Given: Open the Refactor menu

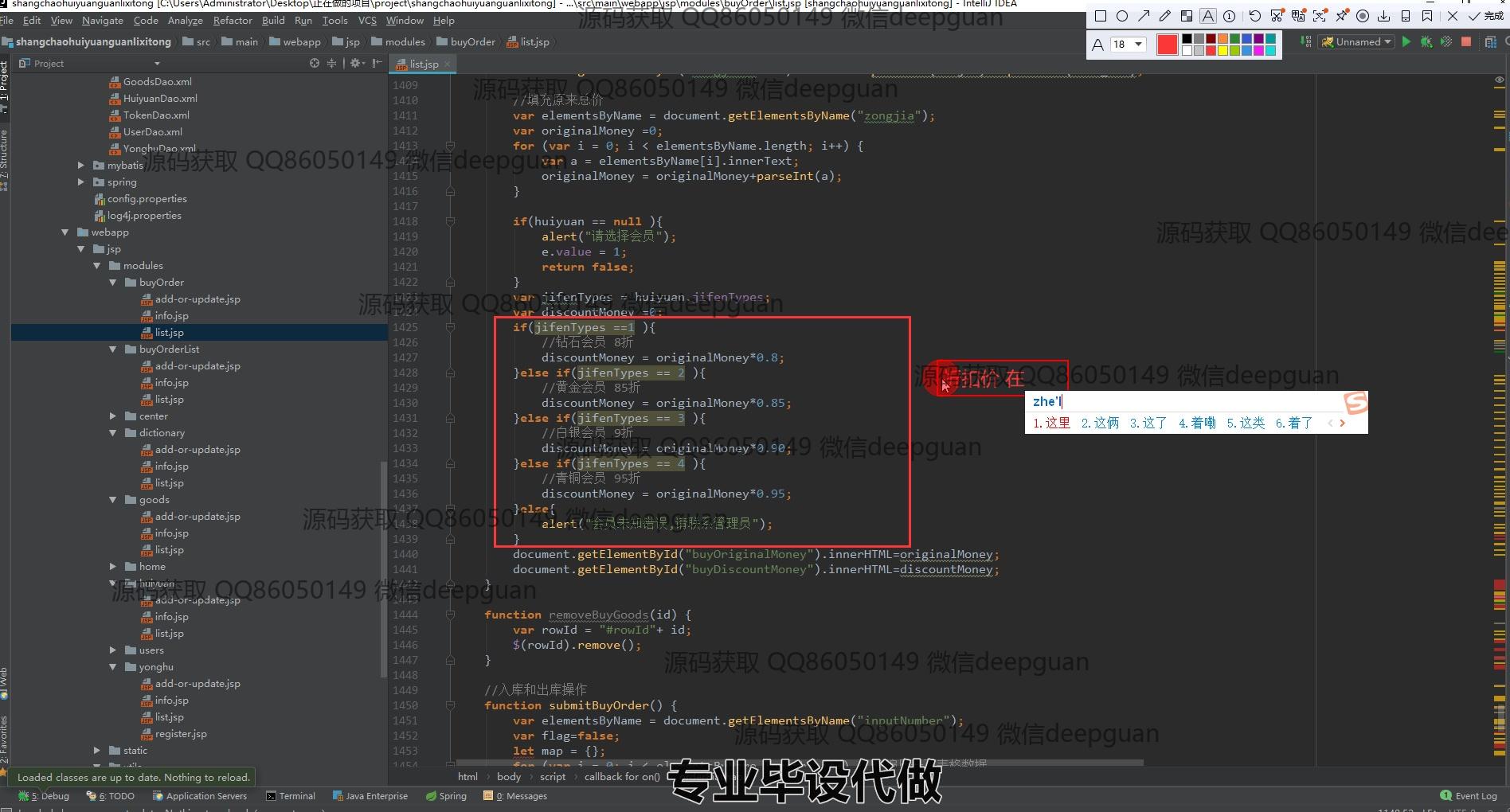Looking at the screenshot, I should (233, 21).
